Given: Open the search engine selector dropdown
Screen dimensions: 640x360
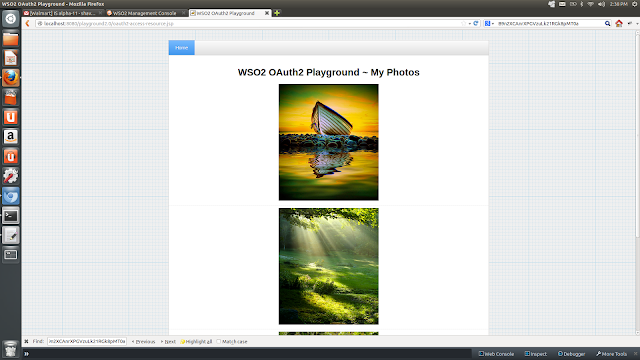Looking at the screenshot, I should 489,24.
